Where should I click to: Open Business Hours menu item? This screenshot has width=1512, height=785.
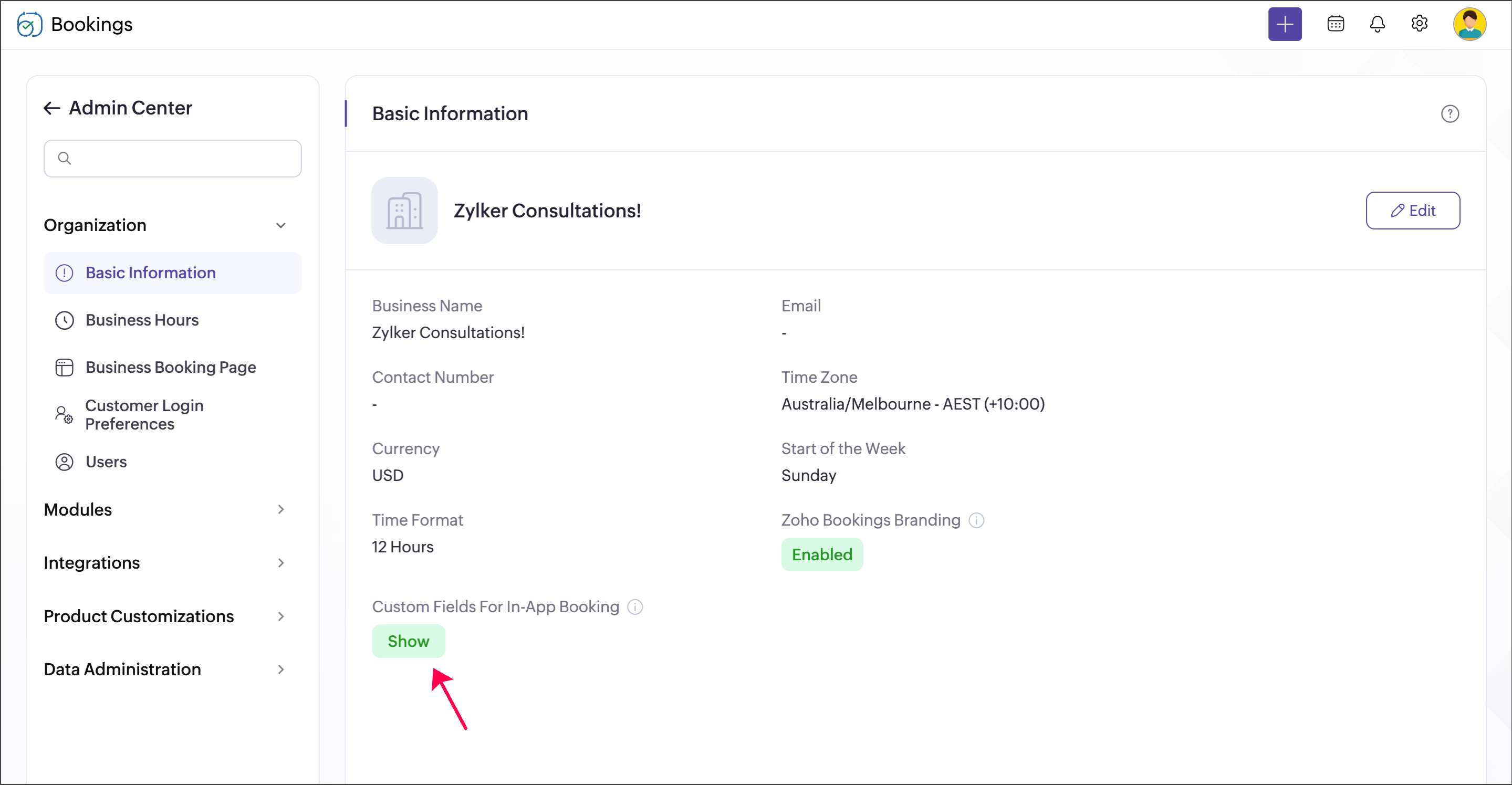coord(142,320)
